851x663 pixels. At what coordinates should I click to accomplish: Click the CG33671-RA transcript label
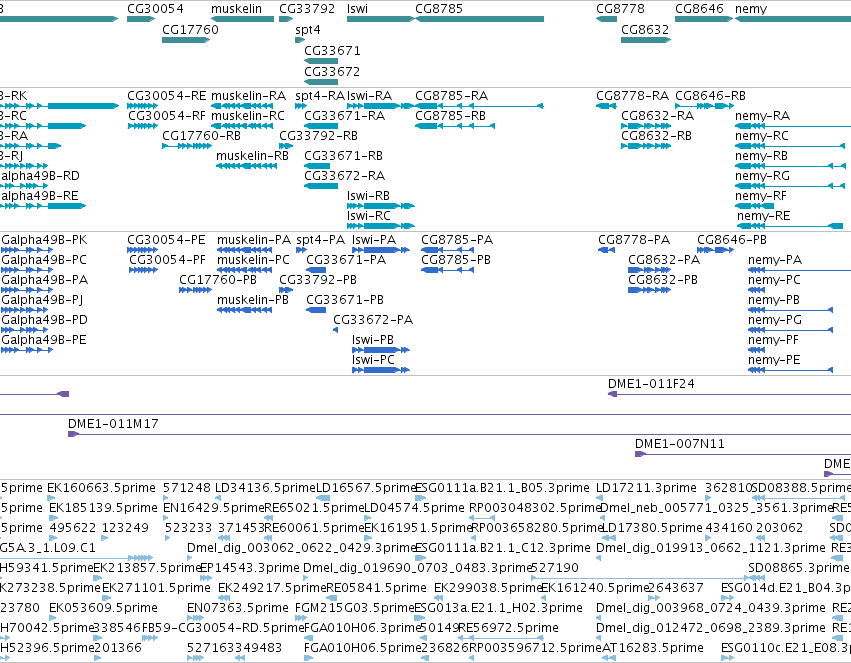[x=344, y=116]
